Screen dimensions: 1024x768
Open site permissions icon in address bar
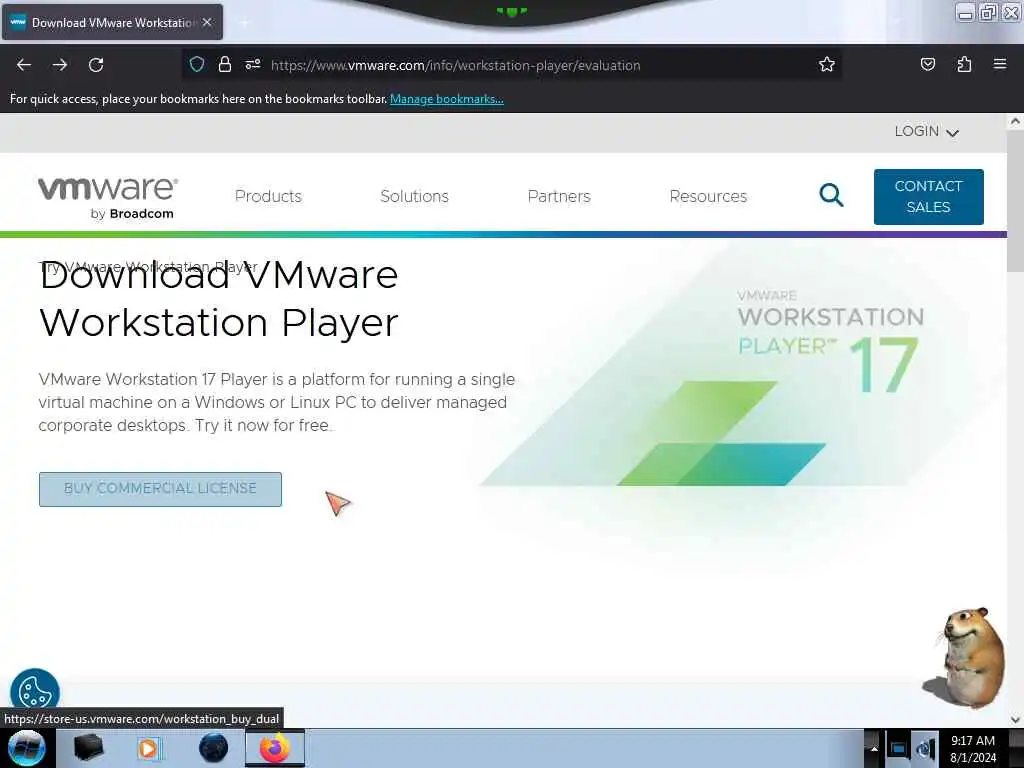pos(253,65)
